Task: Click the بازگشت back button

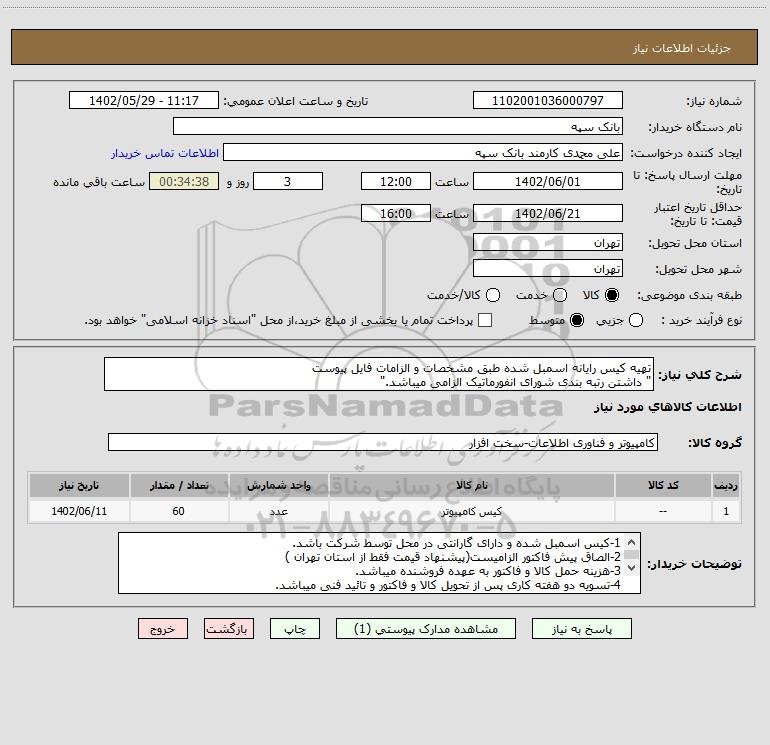Action: pyautogui.click(x=229, y=629)
